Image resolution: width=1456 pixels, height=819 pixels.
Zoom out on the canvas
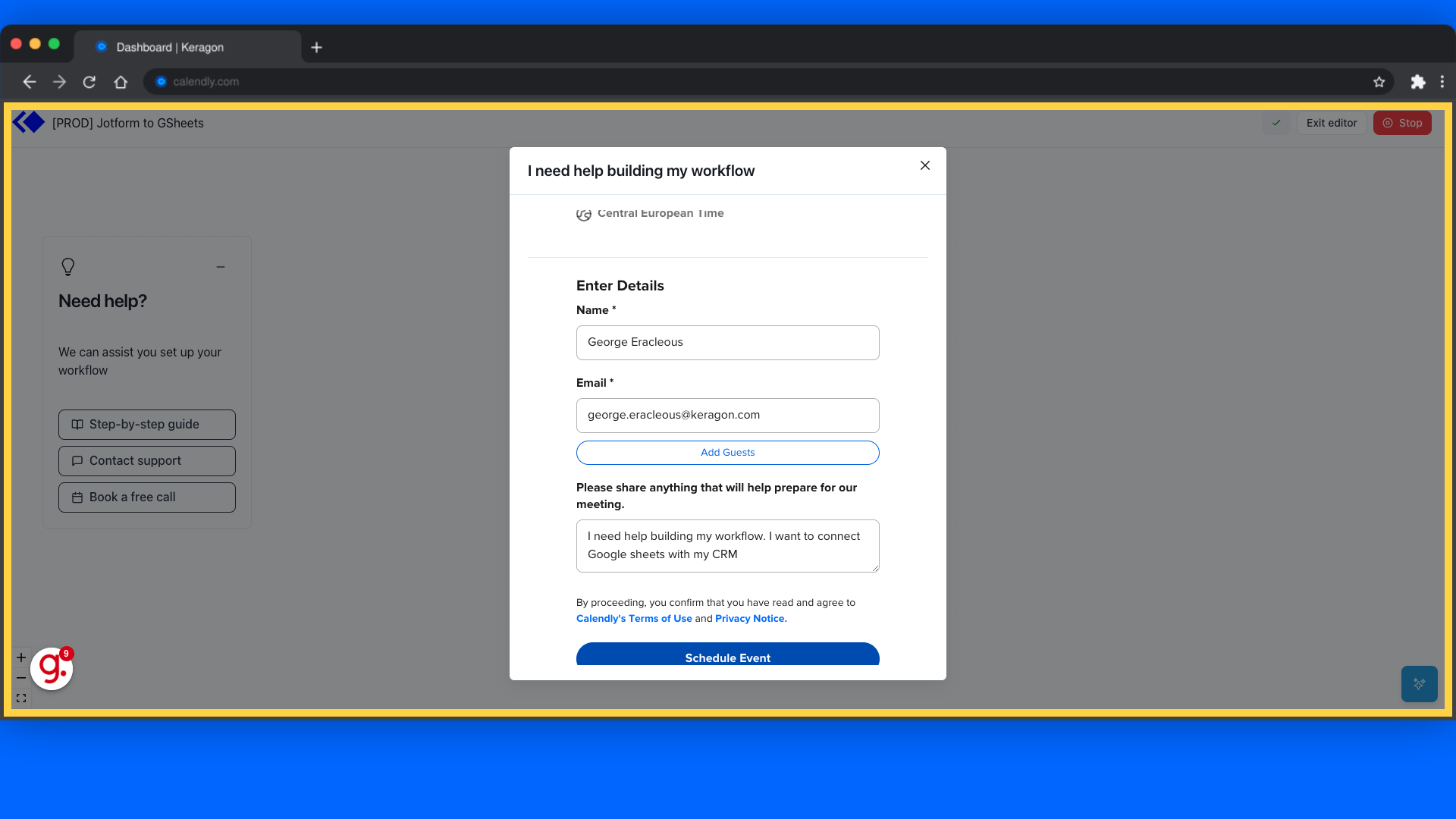(x=21, y=678)
